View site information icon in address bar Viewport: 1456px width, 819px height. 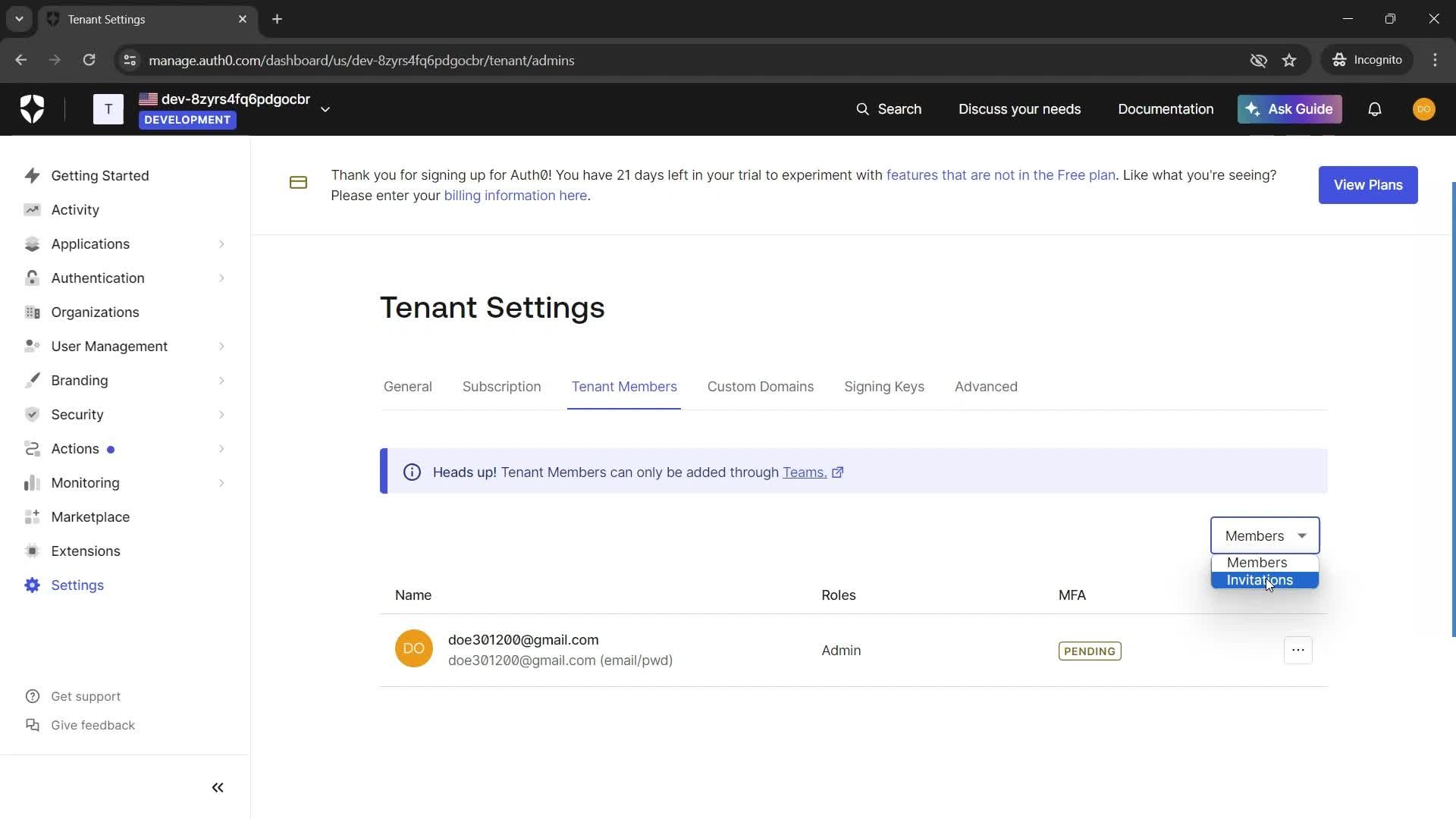pos(130,60)
